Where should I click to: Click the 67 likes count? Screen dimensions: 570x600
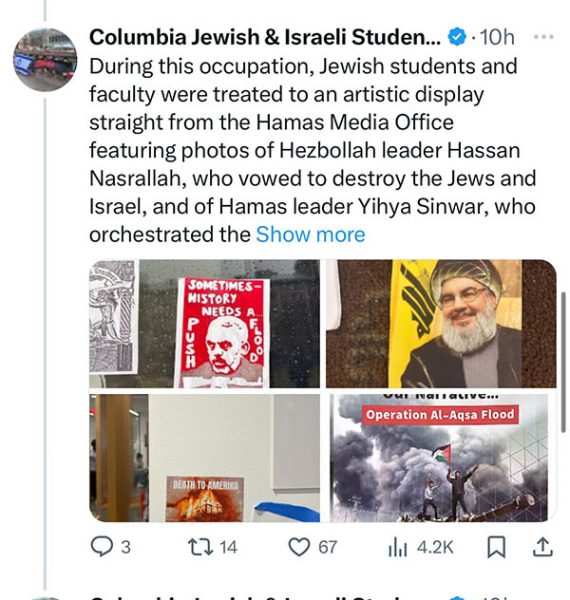(x=328, y=547)
